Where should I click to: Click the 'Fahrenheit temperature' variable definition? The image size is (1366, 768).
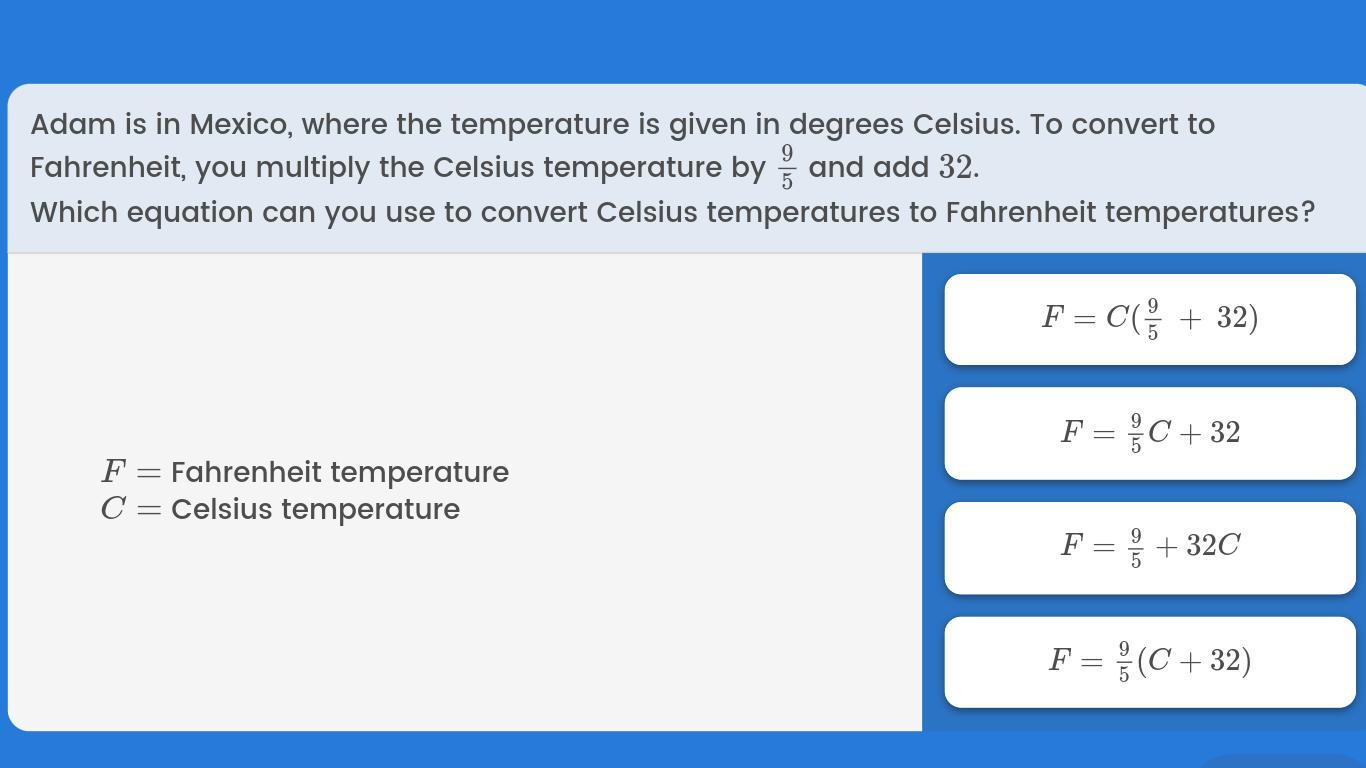pyautogui.click(x=339, y=472)
